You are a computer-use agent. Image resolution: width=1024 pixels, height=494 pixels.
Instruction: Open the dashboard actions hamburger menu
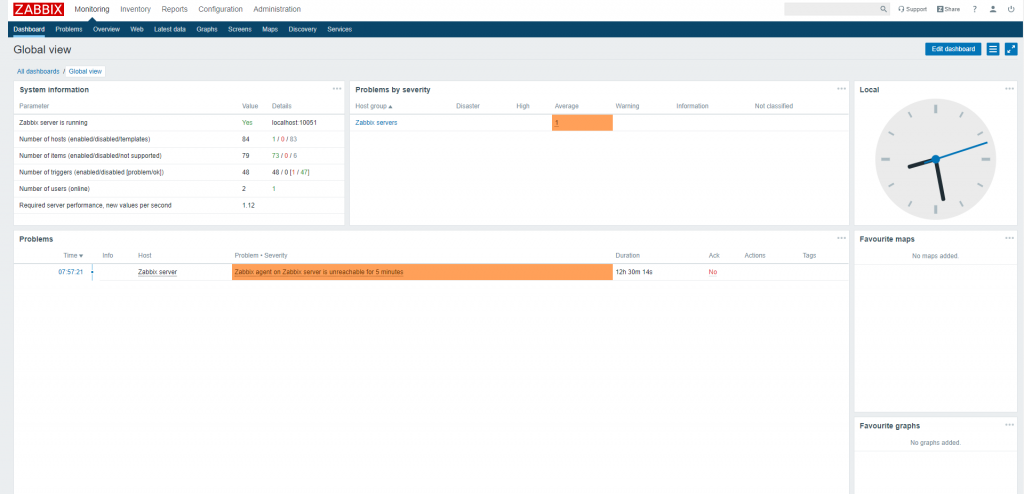(x=993, y=49)
